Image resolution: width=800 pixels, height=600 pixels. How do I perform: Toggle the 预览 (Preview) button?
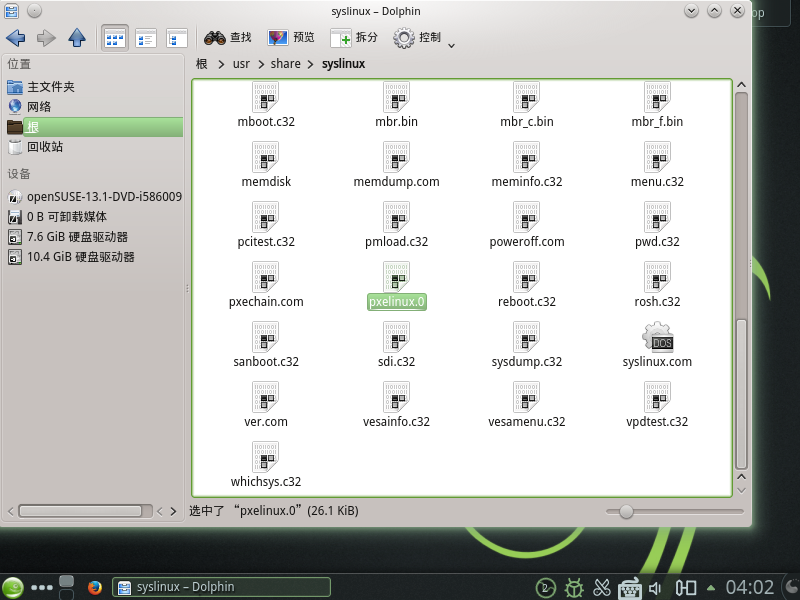pyautogui.click(x=291, y=38)
